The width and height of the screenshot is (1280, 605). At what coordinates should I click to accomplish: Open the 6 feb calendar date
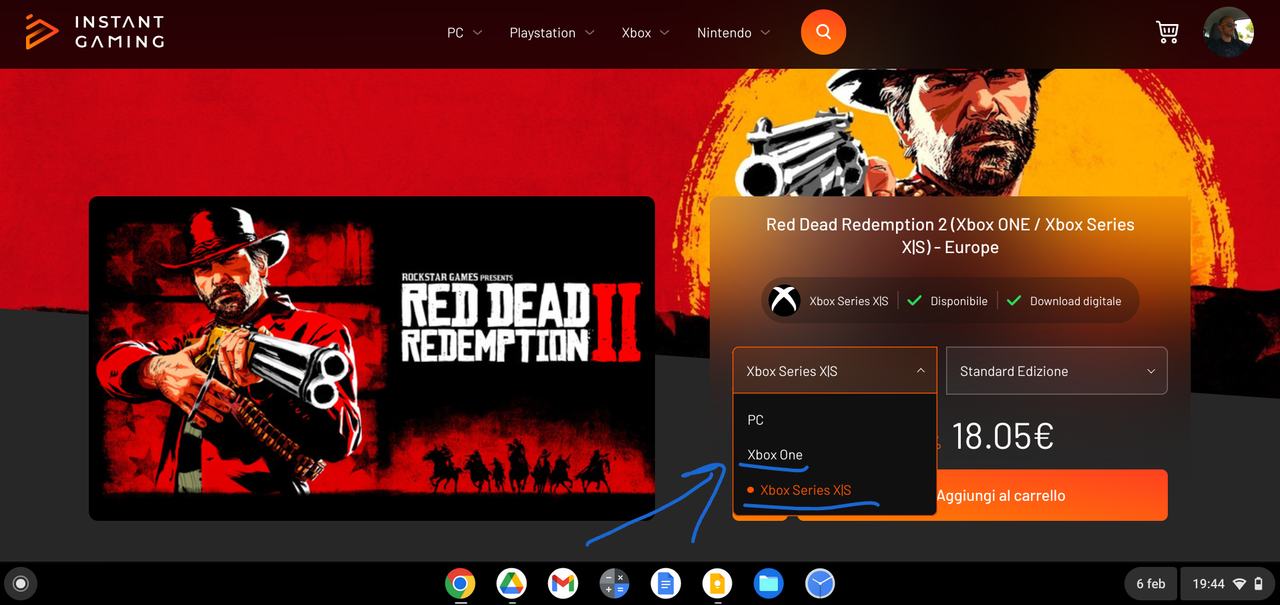pos(1150,583)
